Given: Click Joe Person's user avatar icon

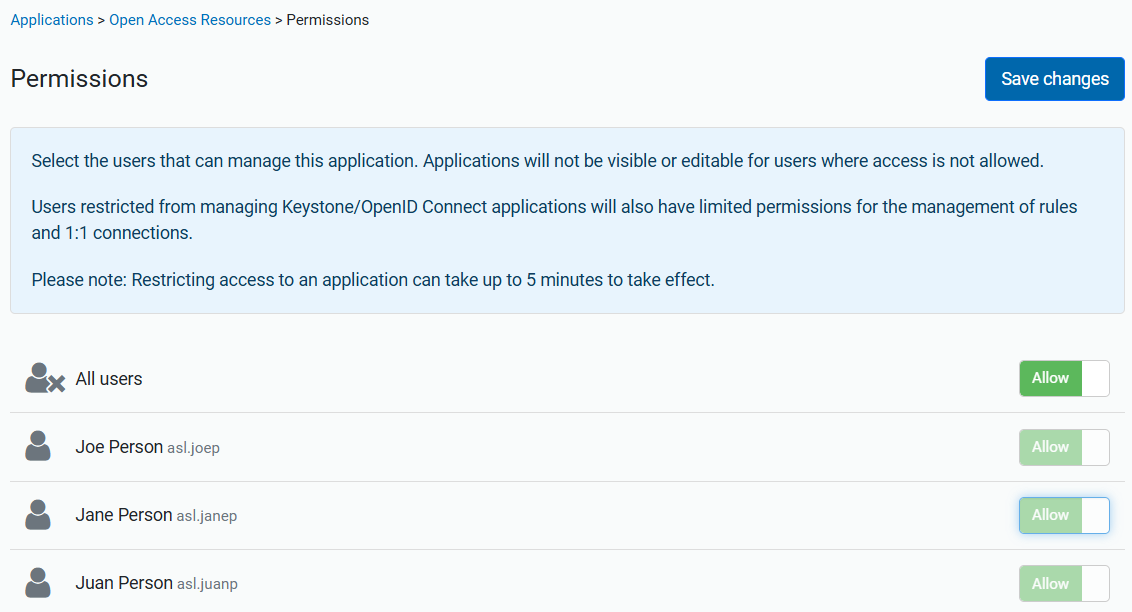Looking at the screenshot, I should 38,447.
